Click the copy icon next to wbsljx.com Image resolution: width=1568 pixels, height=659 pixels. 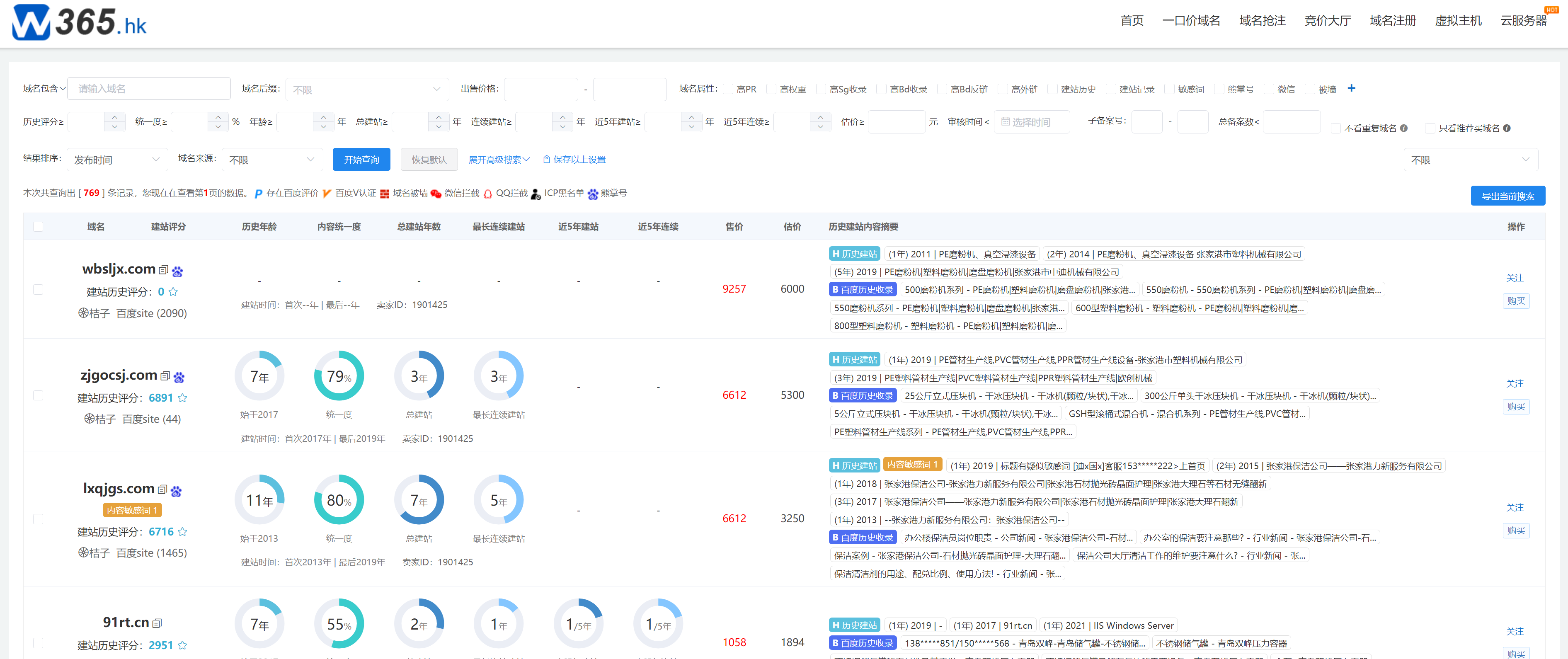click(x=163, y=269)
